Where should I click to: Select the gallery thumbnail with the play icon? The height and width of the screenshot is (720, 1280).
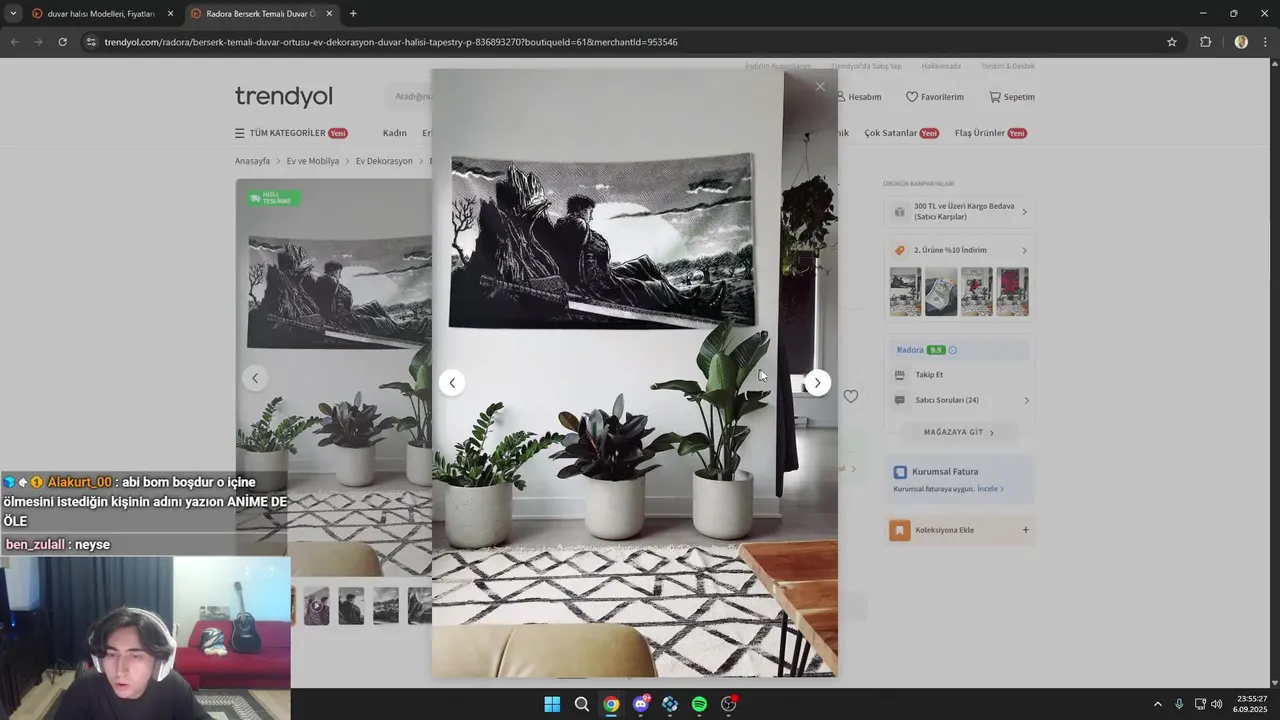(x=317, y=606)
